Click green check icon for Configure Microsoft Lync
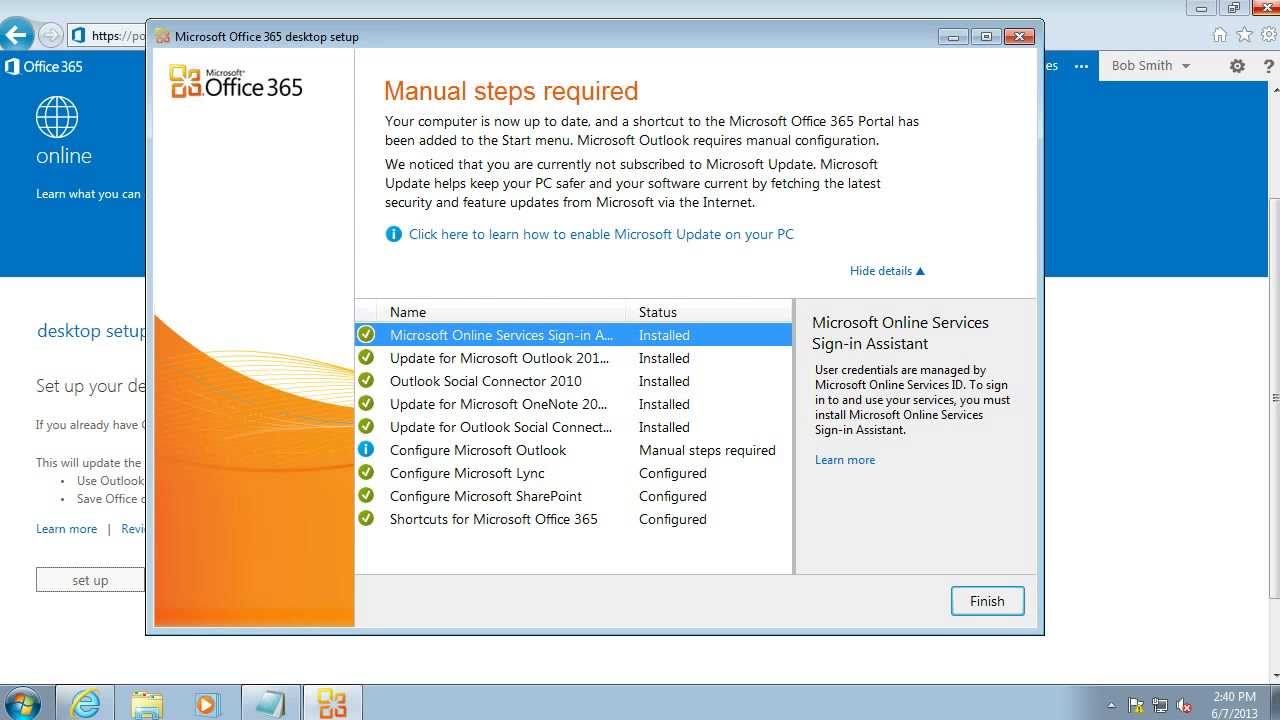 366,473
